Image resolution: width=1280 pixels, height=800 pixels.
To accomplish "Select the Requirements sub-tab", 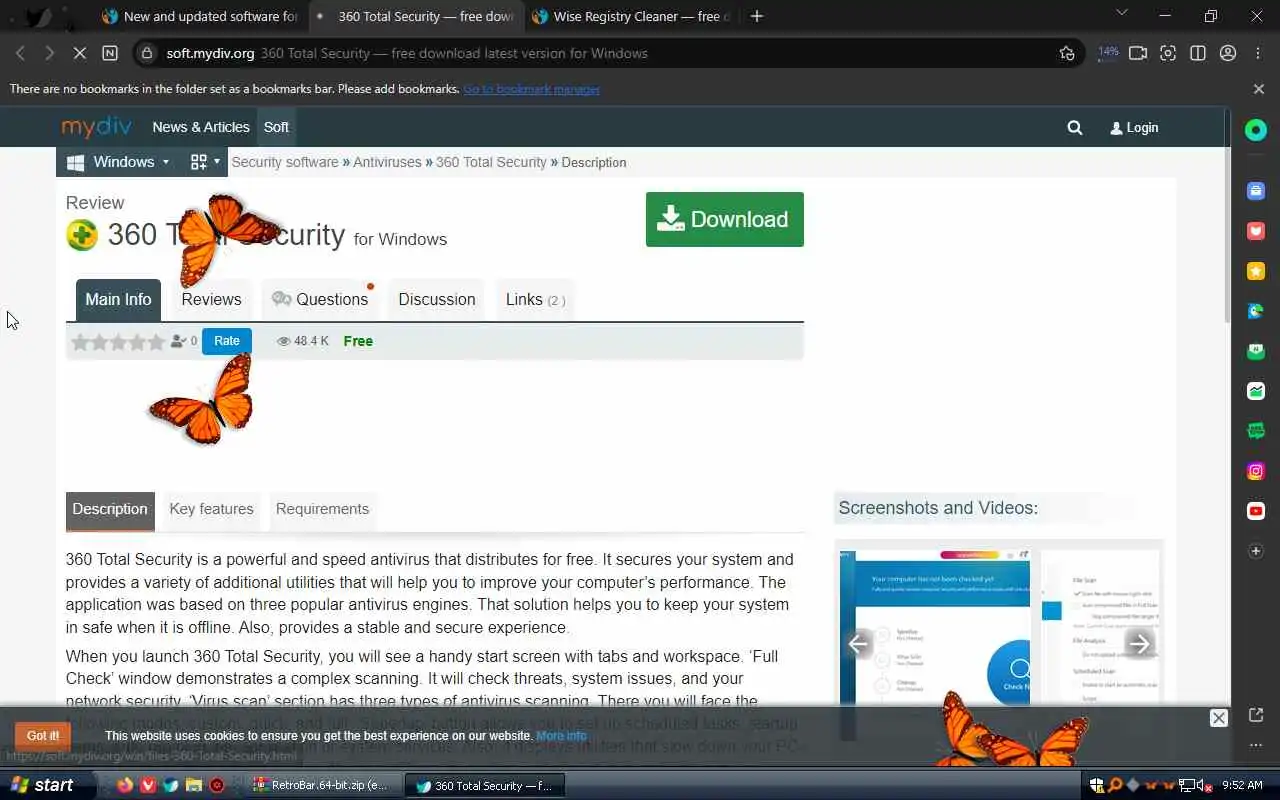I will (x=322, y=509).
